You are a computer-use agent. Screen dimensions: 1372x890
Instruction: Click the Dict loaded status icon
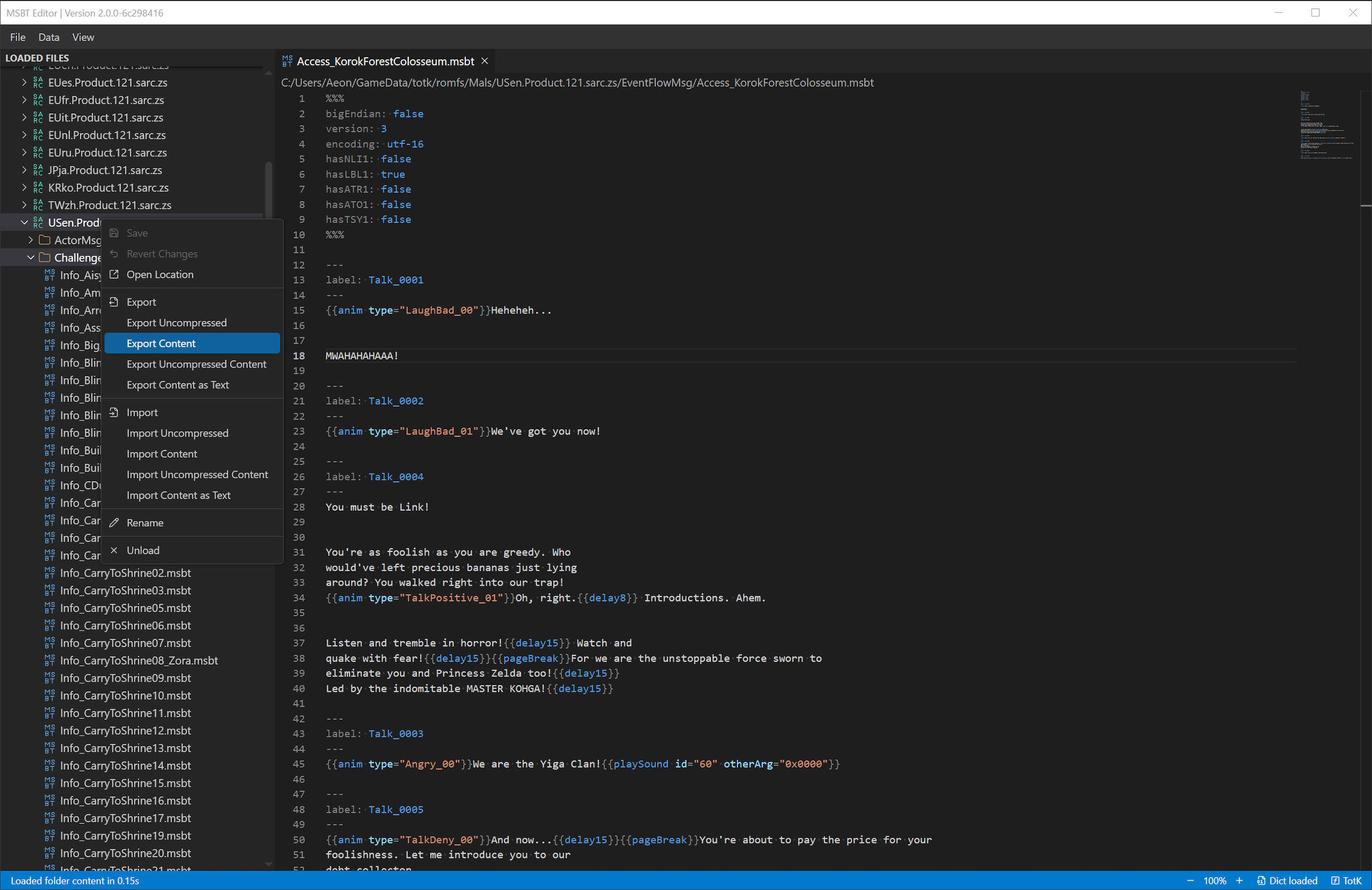click(x=1261, y=881)
